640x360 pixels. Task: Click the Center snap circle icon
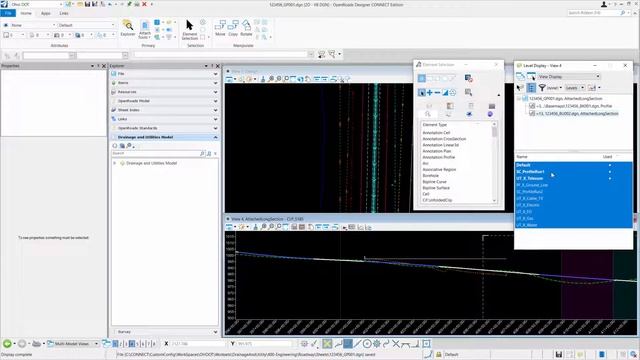pos(367,344)
